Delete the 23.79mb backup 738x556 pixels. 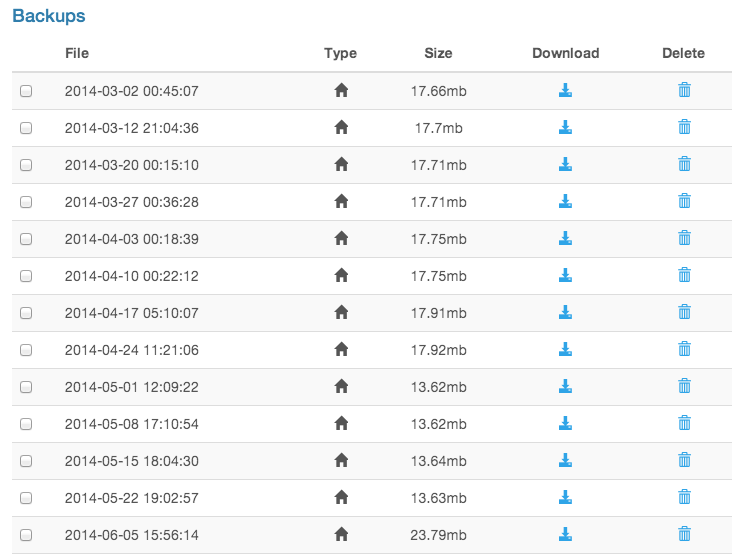684,534
